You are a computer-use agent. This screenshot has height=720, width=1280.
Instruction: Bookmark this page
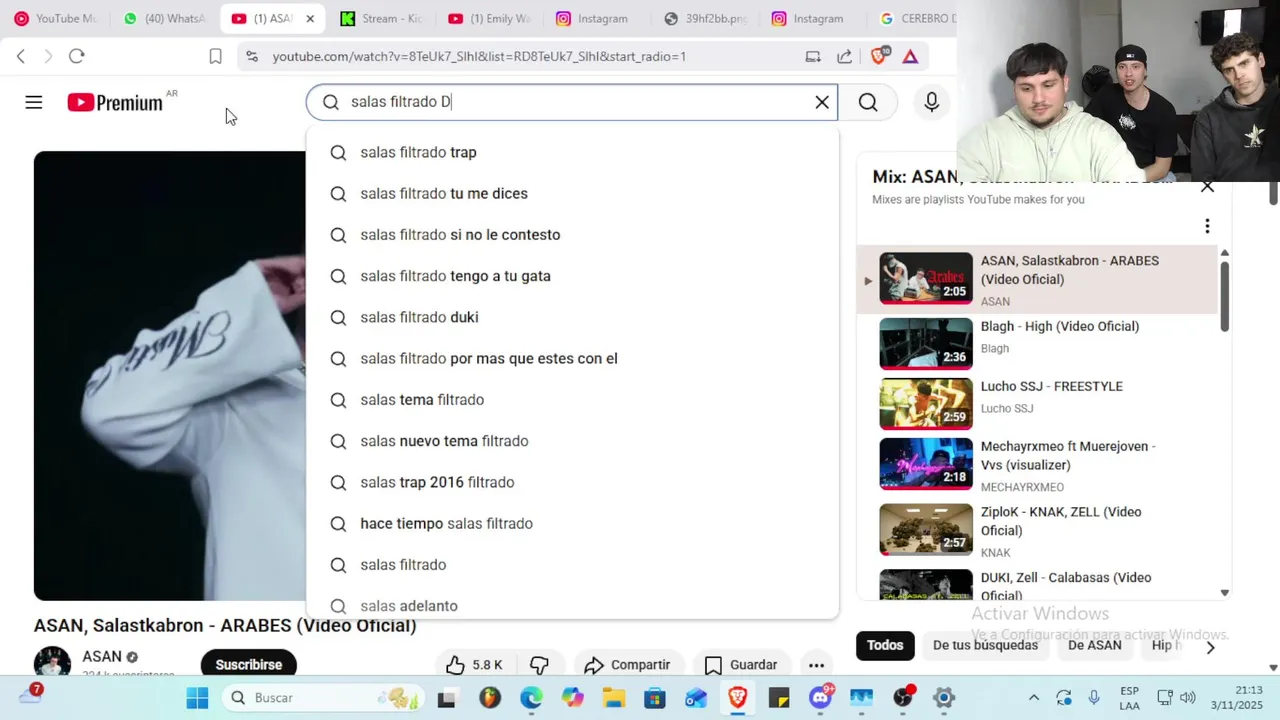coord(215,56)
